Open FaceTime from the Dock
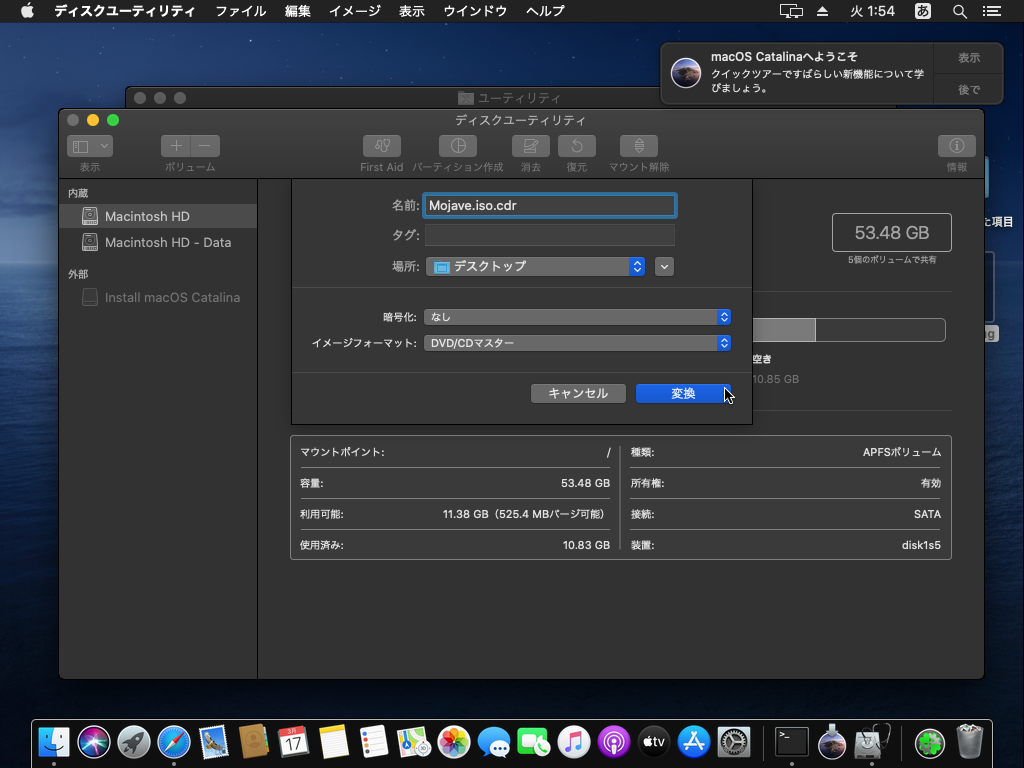The width and height of the screenshot is (1024, 768). tap(534, 742)
